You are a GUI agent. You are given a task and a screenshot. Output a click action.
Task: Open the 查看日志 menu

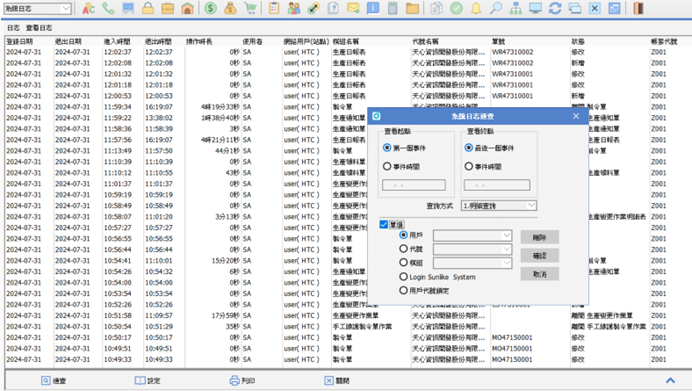39,28
